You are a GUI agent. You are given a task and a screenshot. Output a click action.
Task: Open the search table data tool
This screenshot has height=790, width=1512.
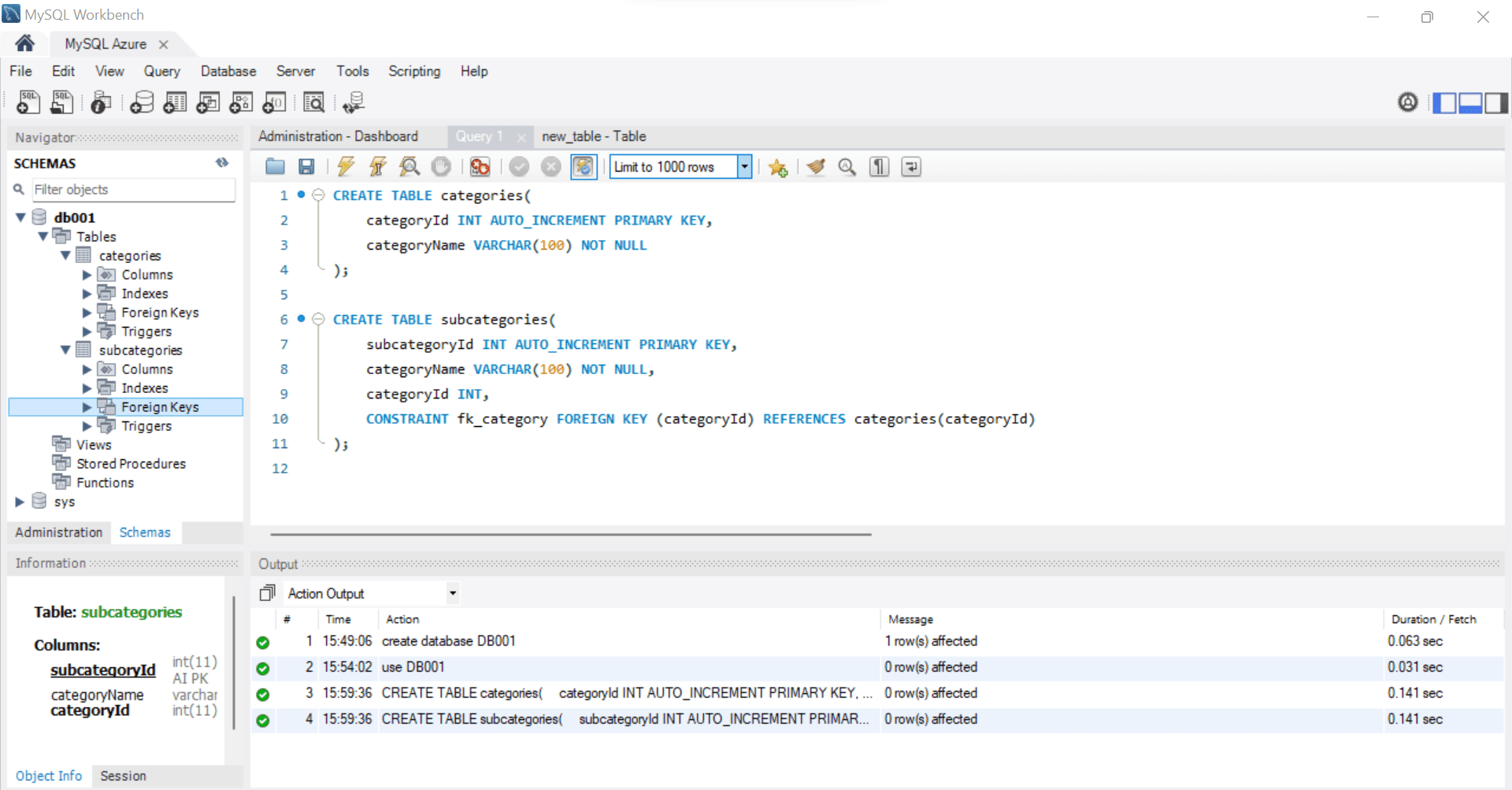pyautogui.click(x=314, y=102)
